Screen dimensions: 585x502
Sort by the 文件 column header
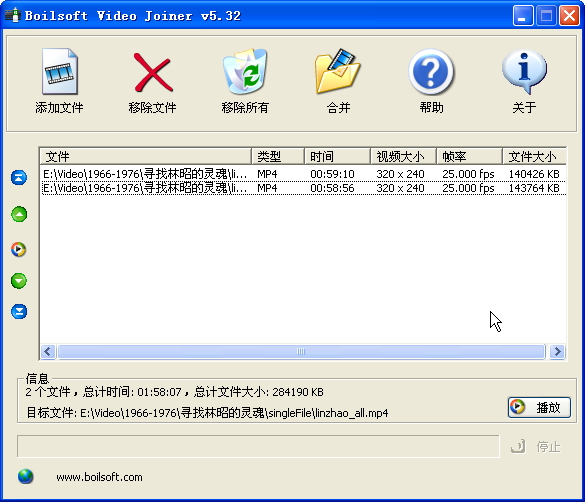146,156
